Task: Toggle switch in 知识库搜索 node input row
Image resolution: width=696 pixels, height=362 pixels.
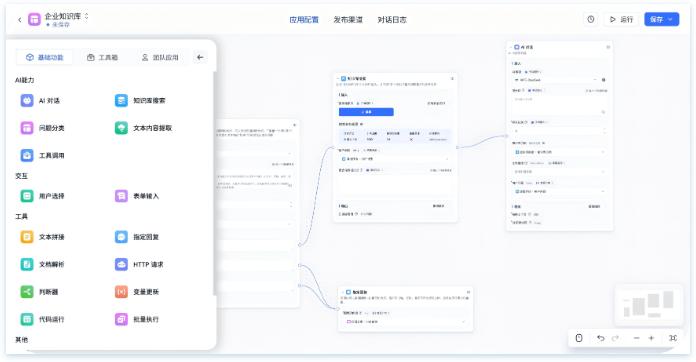Action: click(x=448, y=103)
